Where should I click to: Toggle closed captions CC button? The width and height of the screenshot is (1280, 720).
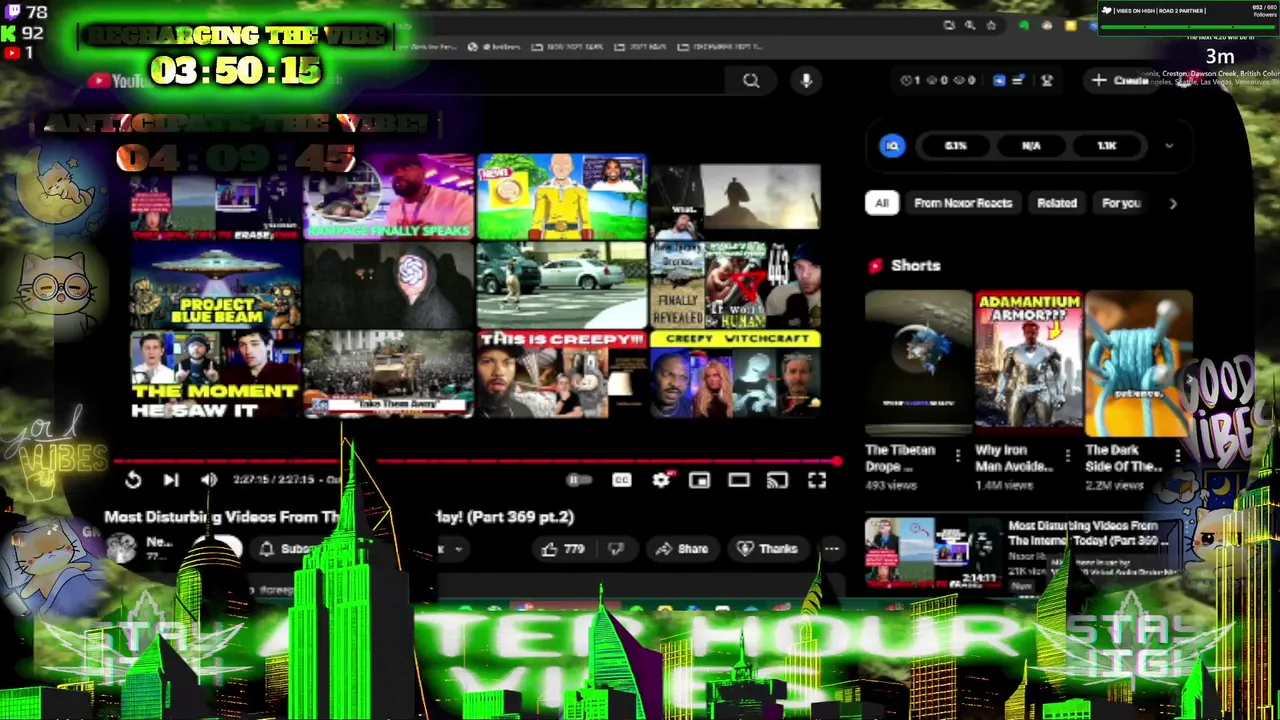[x=622, y=480]
